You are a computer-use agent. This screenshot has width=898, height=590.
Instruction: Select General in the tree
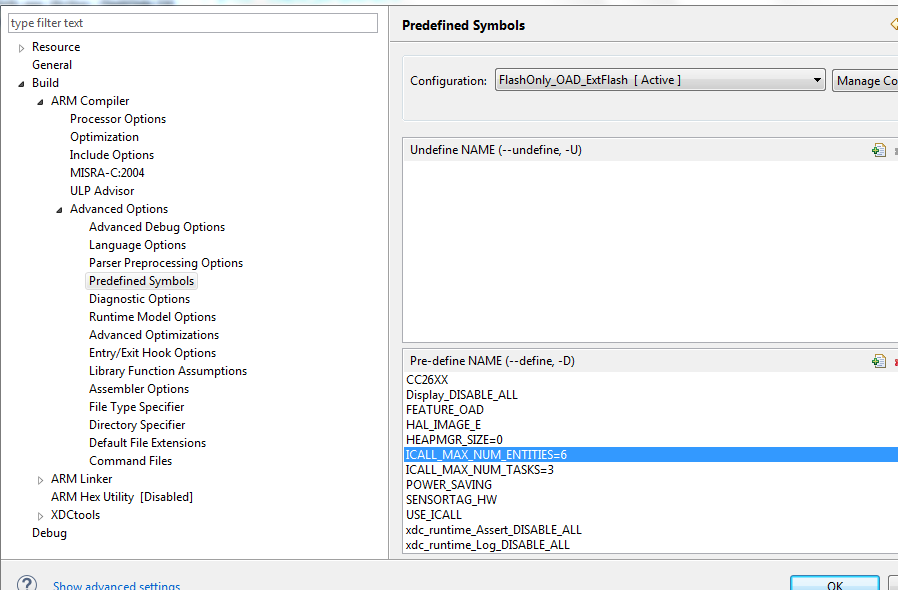[52, 65]
